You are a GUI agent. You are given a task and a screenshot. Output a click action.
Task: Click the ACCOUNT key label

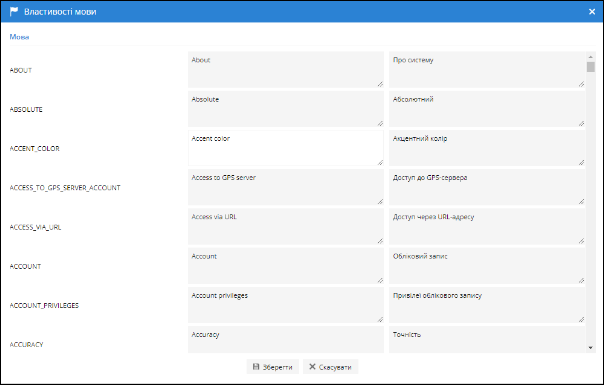[x=25, y=266]
